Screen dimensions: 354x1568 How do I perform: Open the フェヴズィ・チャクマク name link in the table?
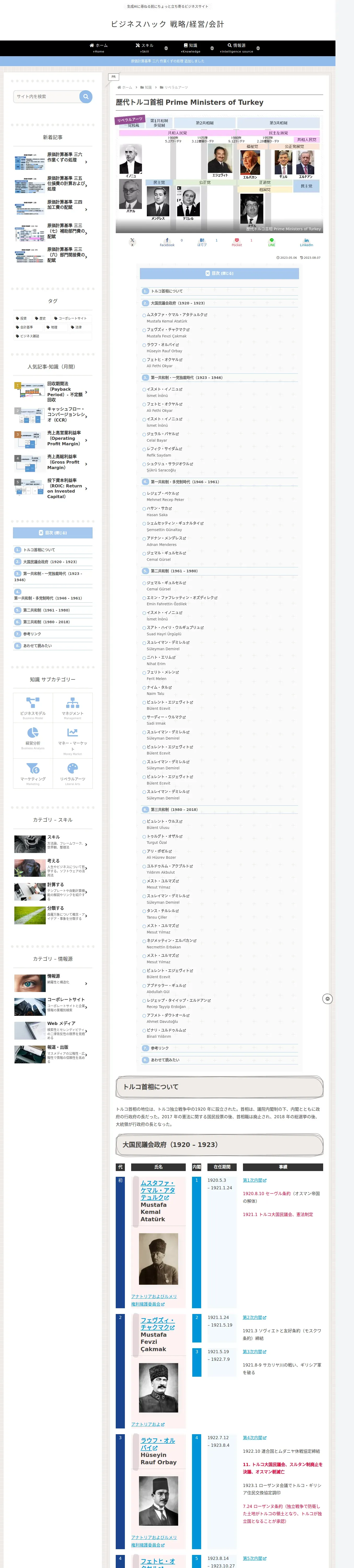click(158, 1323)
